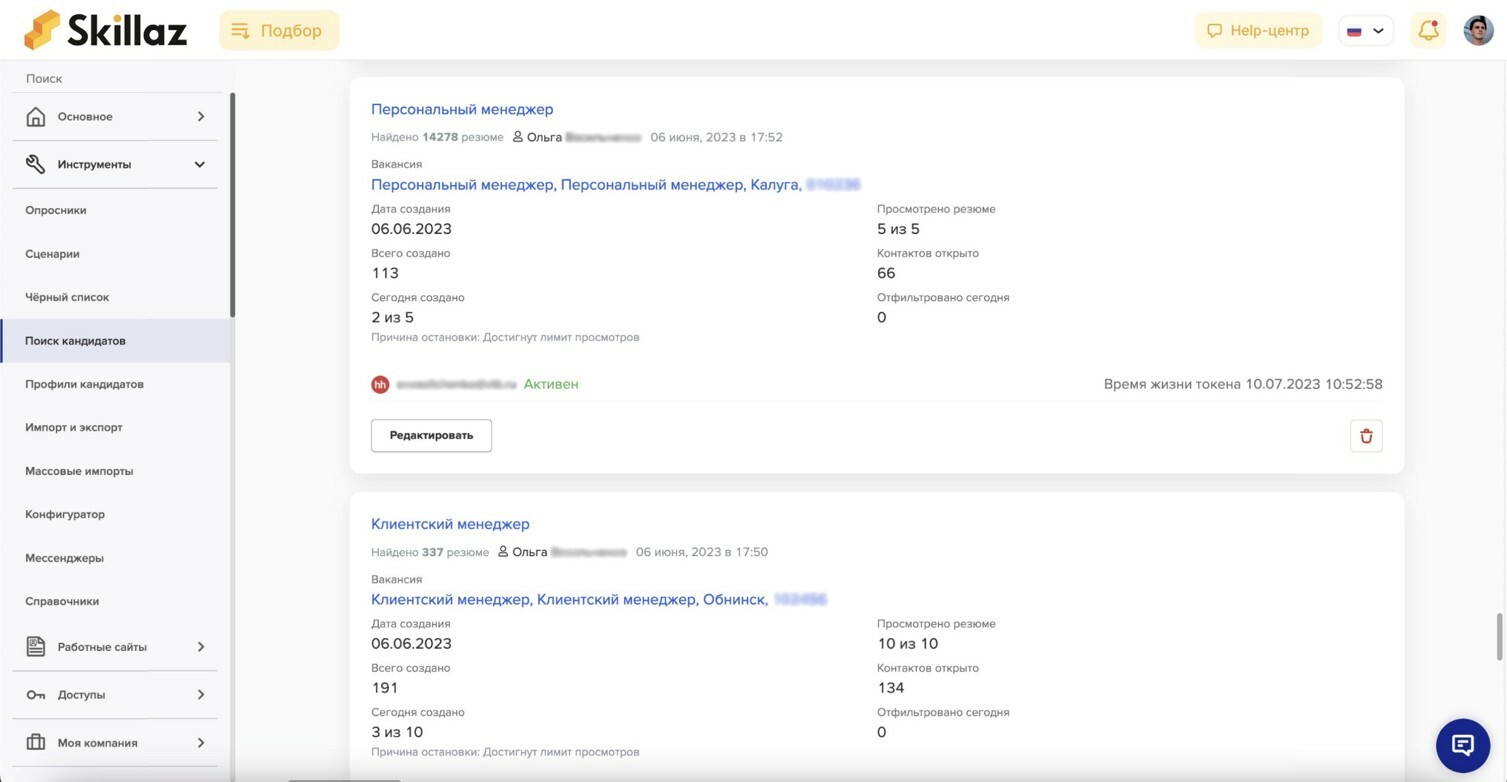Click the funnel icon on Подбор
Screen dimensions: 1507x782
pyautogui.click(x=240, y=30)
